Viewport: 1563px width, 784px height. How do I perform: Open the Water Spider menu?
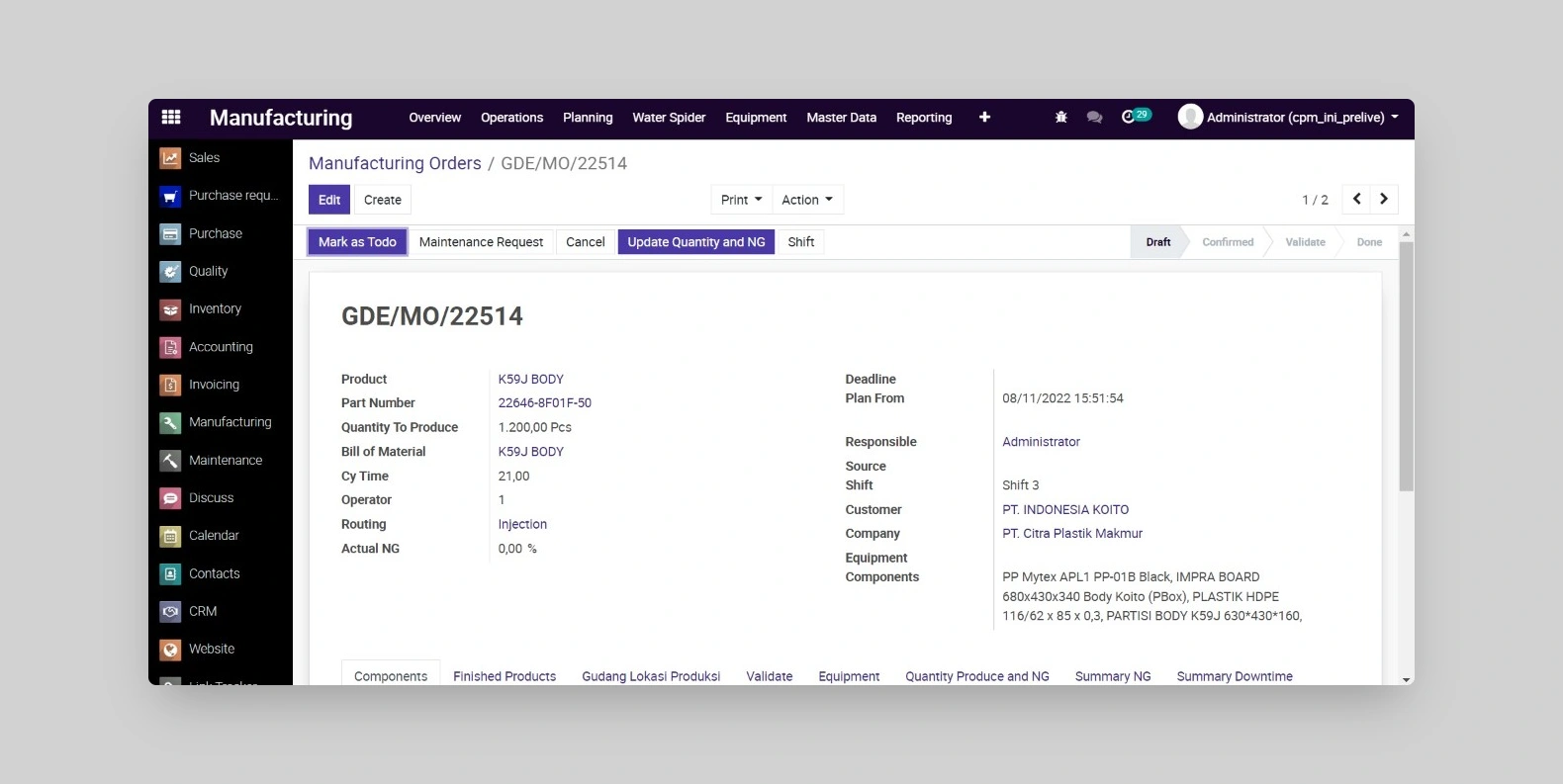(669, 118)
